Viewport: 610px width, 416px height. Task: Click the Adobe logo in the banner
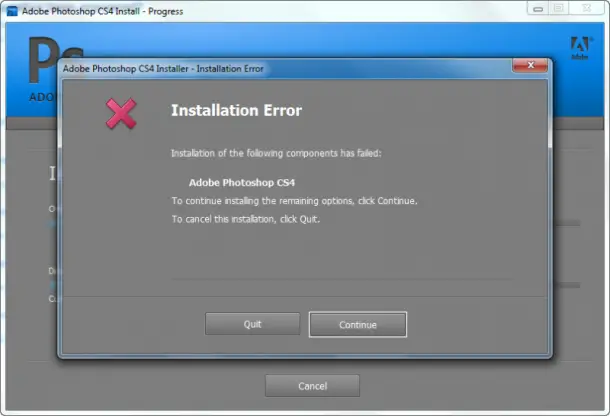click(580, 48)
